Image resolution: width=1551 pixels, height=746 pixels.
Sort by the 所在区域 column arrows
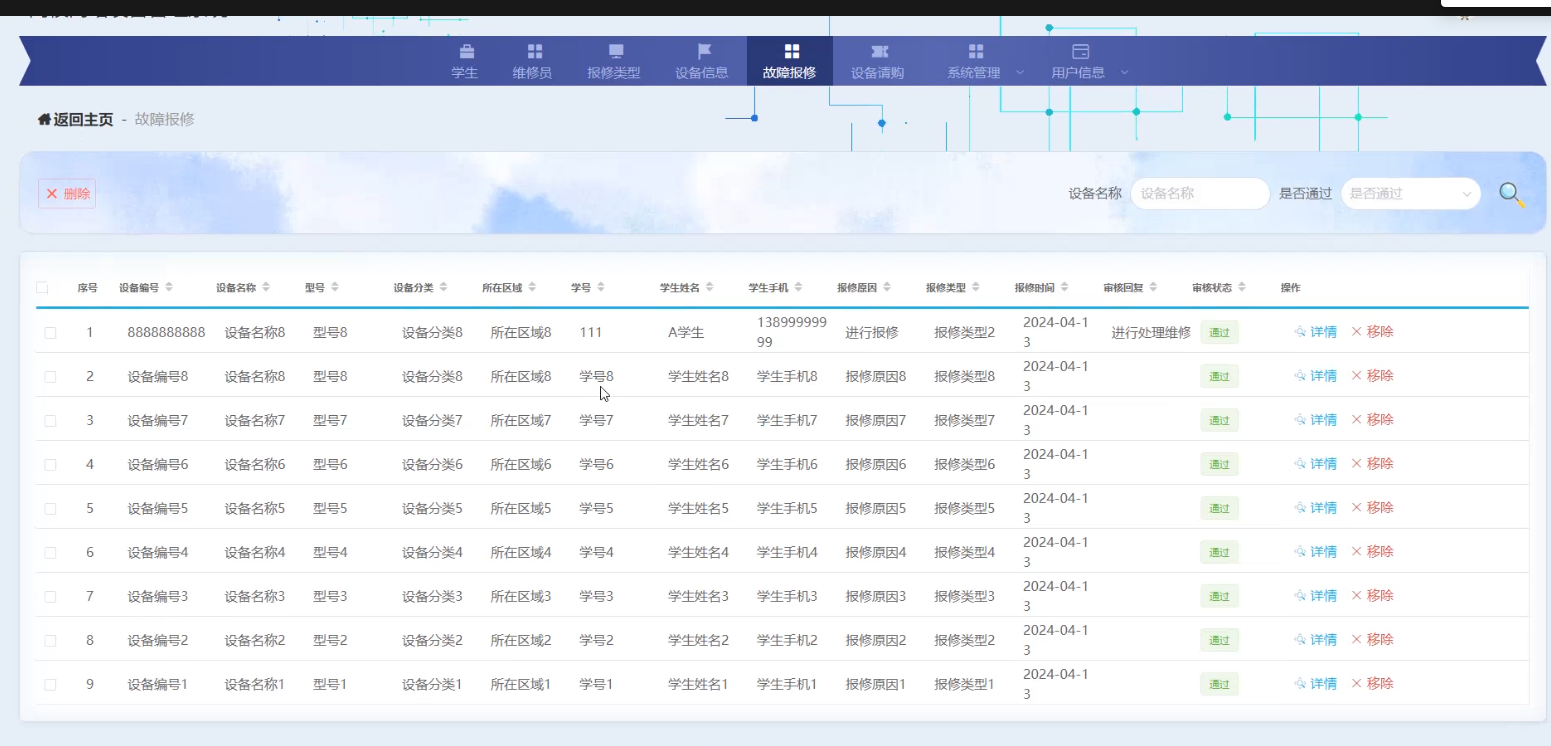[532, 287]
